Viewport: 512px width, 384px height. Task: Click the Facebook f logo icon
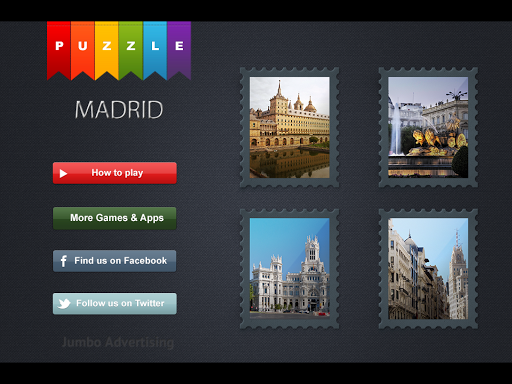coord(63,261)
